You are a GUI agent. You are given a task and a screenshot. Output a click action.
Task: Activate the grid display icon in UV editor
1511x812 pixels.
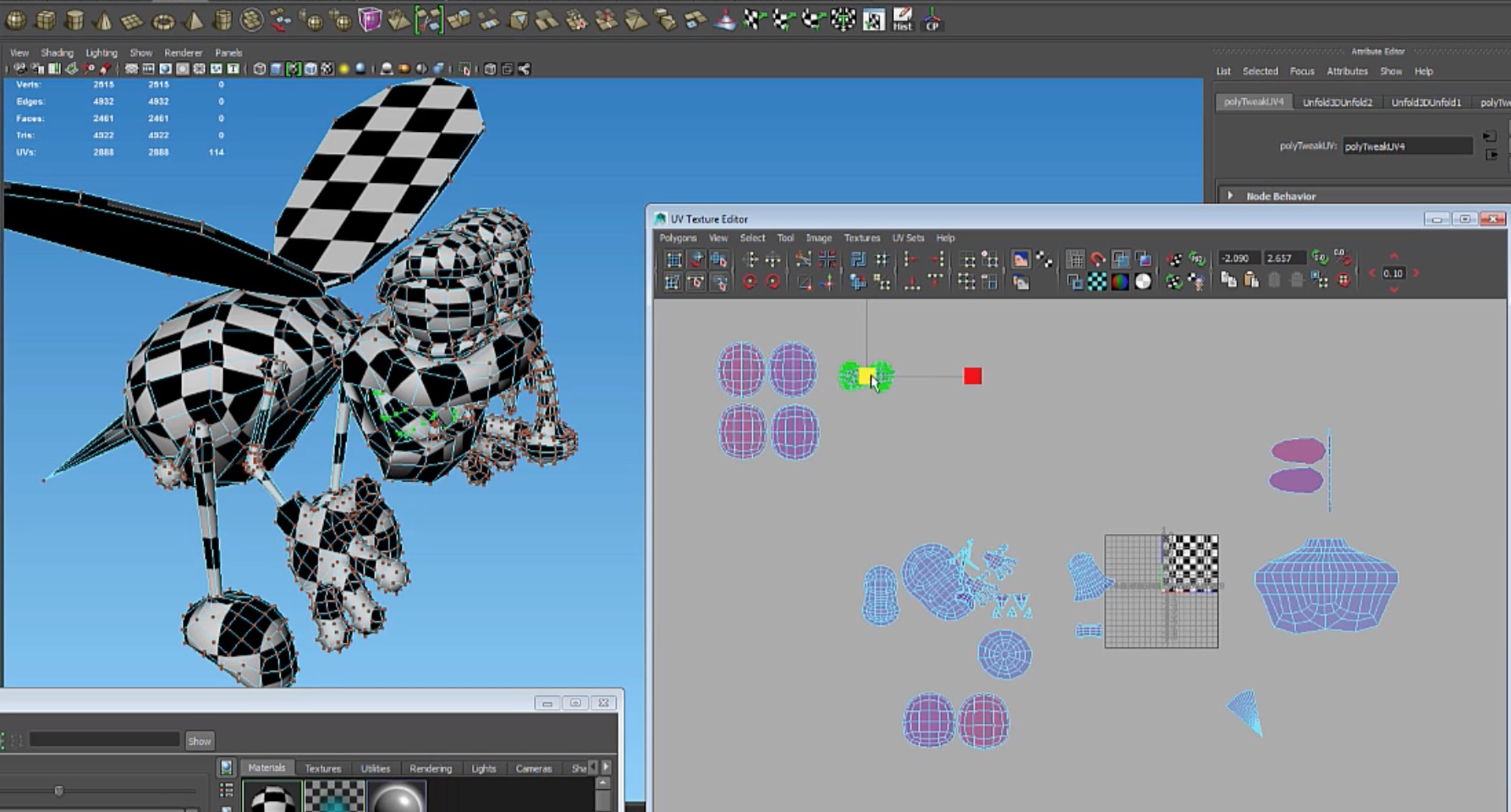tap(1075, 260)
